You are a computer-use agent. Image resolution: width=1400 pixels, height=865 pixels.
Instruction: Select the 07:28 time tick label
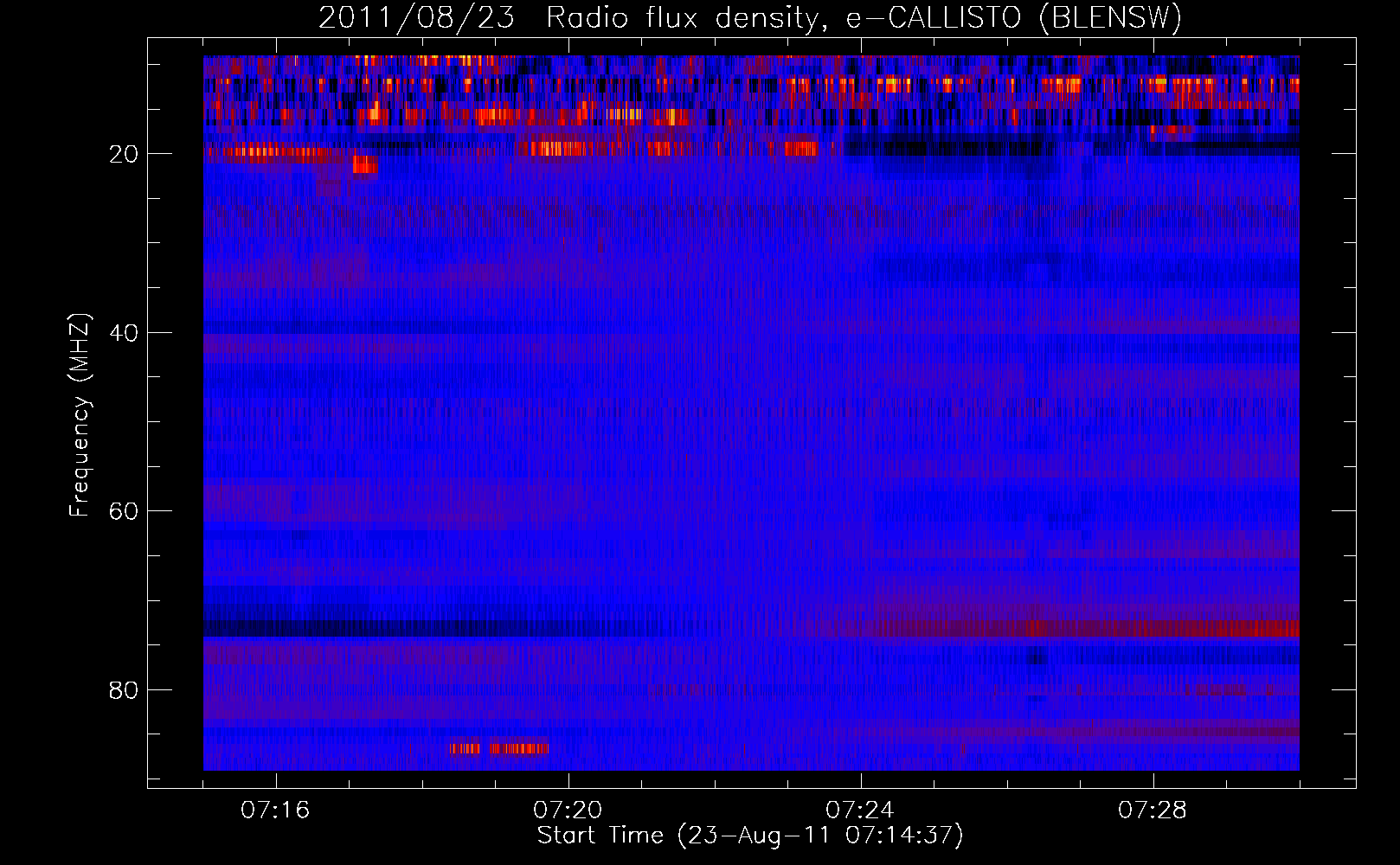coord(1153,811)
